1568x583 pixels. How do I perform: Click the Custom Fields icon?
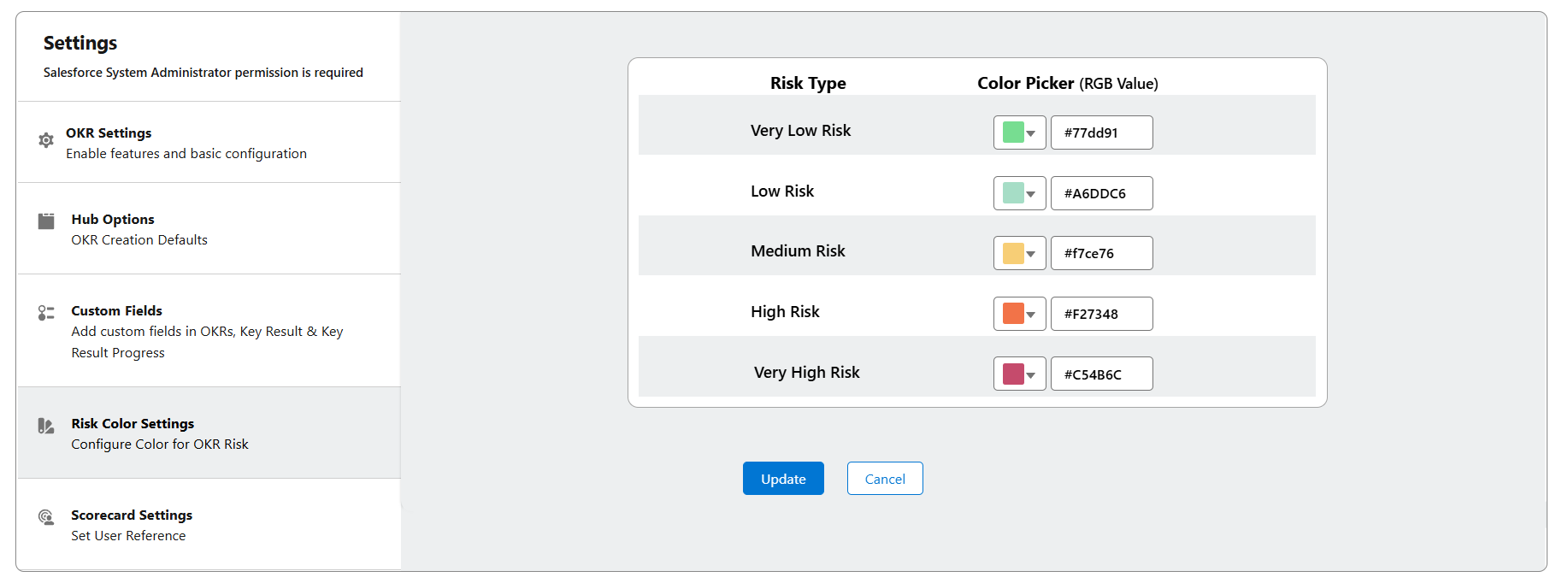[46, 313]
